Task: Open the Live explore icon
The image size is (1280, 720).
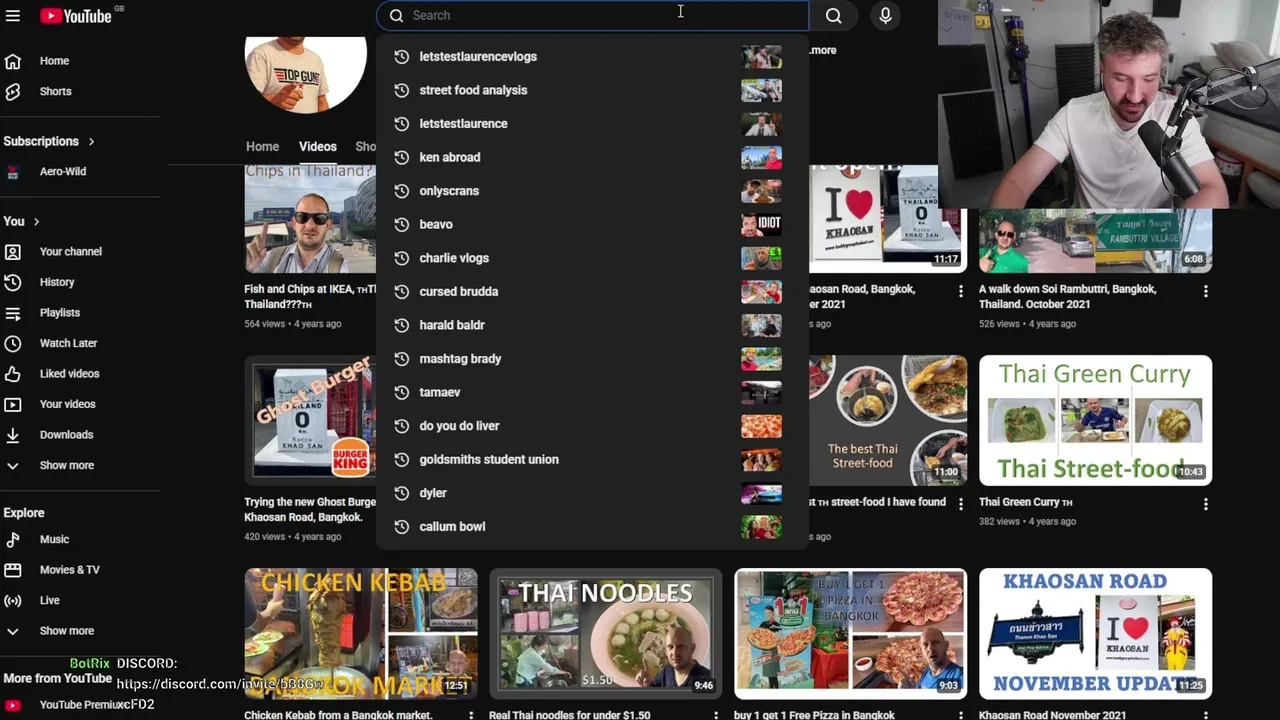Action: tap(13, 600)
